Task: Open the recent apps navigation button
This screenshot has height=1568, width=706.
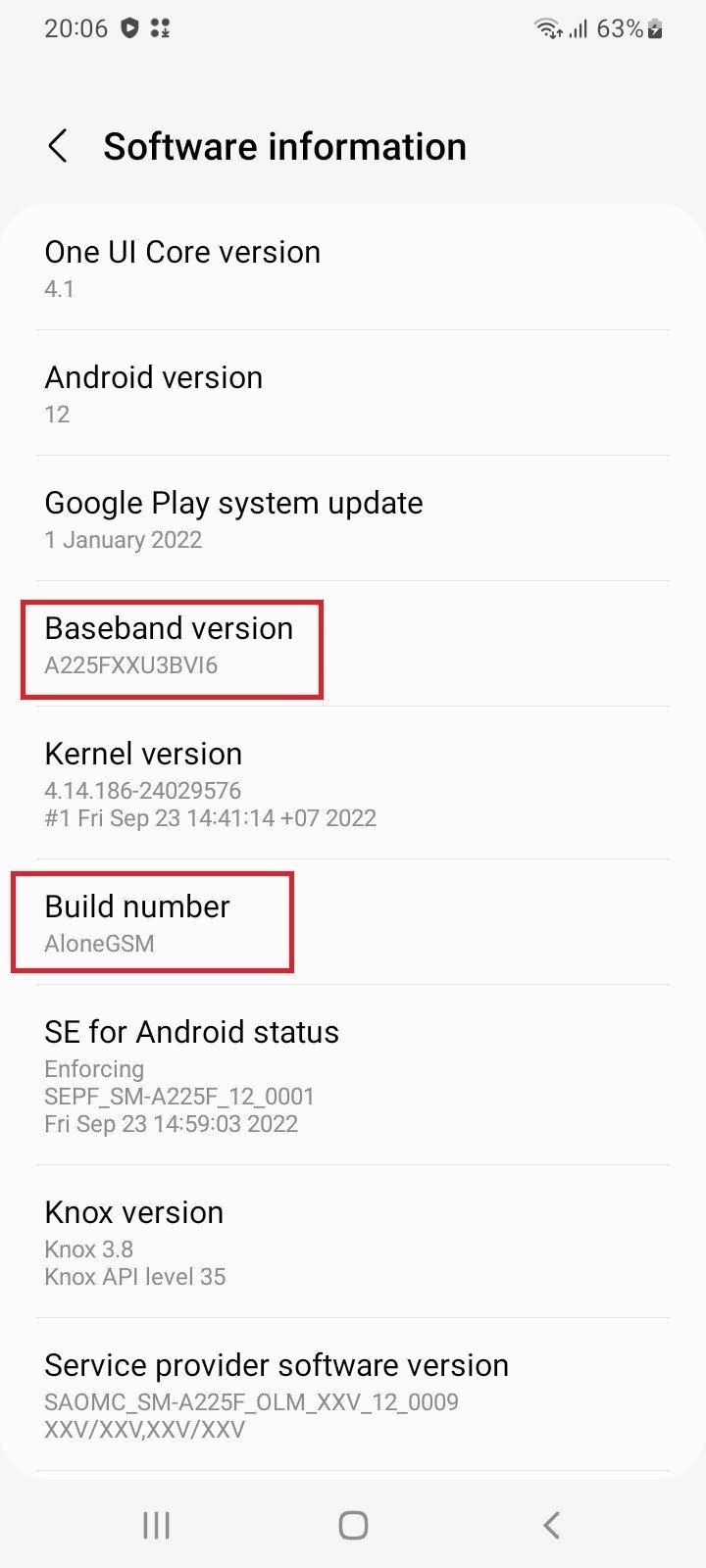Action: (x=156, y=1525)
